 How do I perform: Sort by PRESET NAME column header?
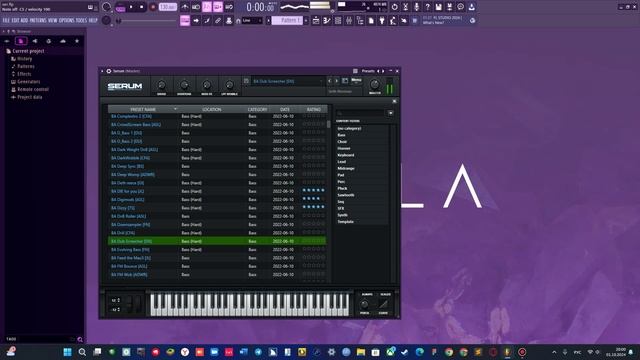(143, 109)
